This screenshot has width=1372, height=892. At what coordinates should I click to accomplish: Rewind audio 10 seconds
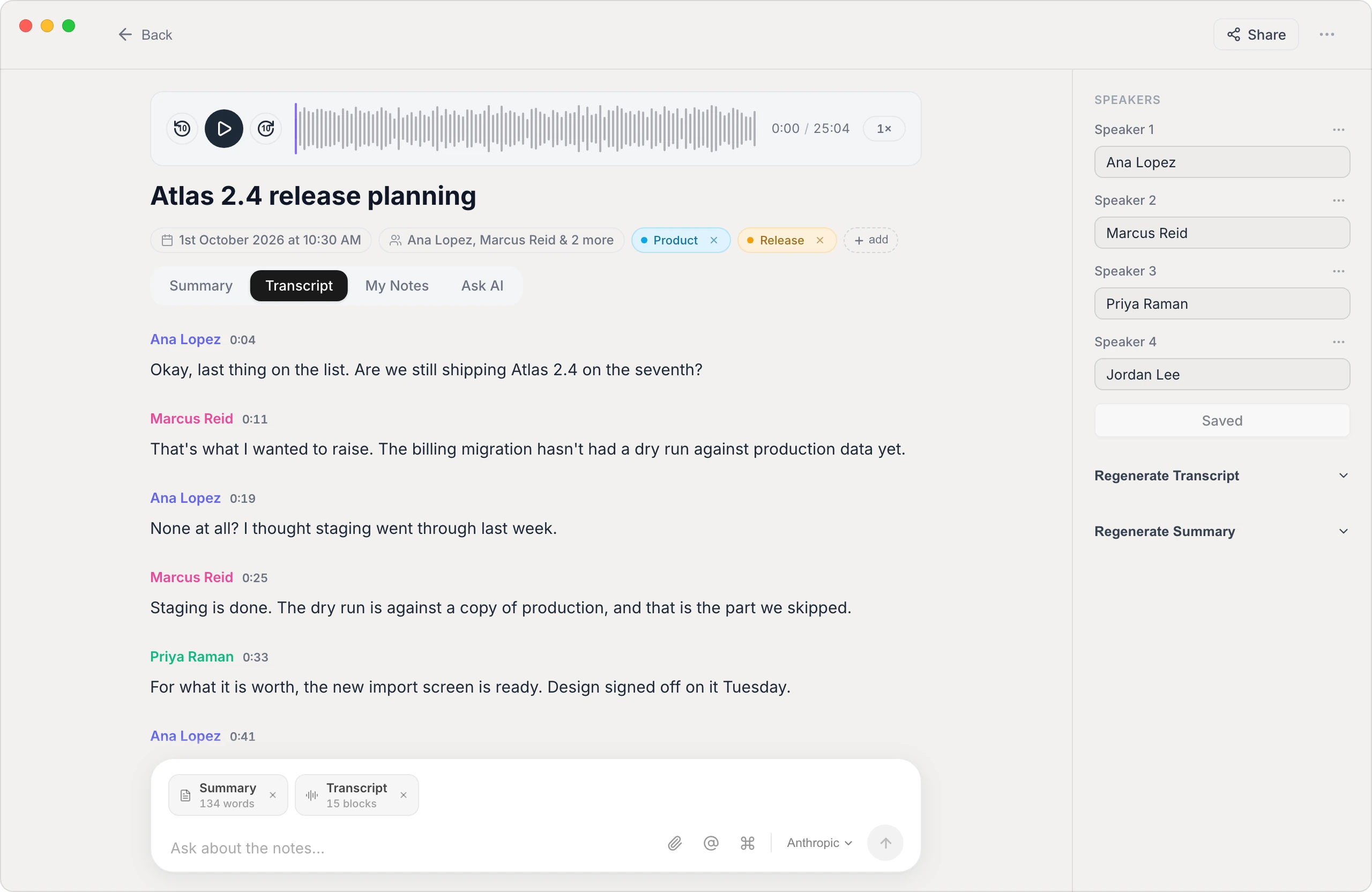[x=182, y=128]
